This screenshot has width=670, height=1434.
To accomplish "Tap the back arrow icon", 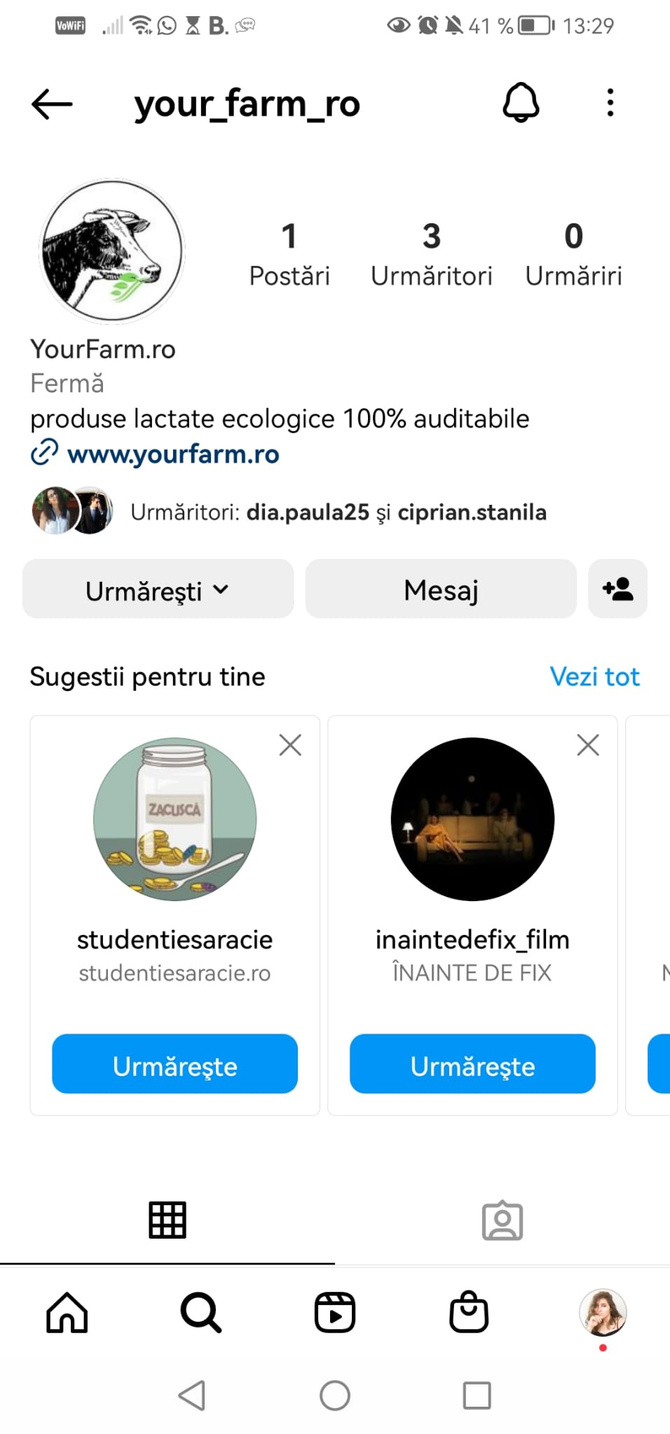I will coord(52,103).
